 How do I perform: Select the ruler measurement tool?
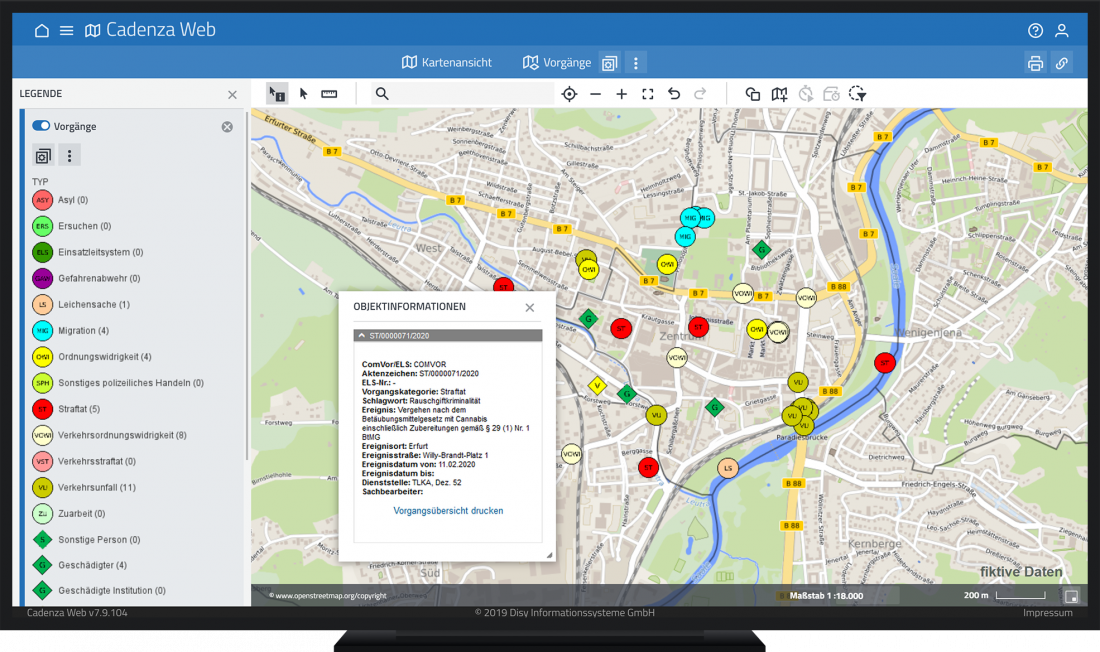tap(329, 94)
